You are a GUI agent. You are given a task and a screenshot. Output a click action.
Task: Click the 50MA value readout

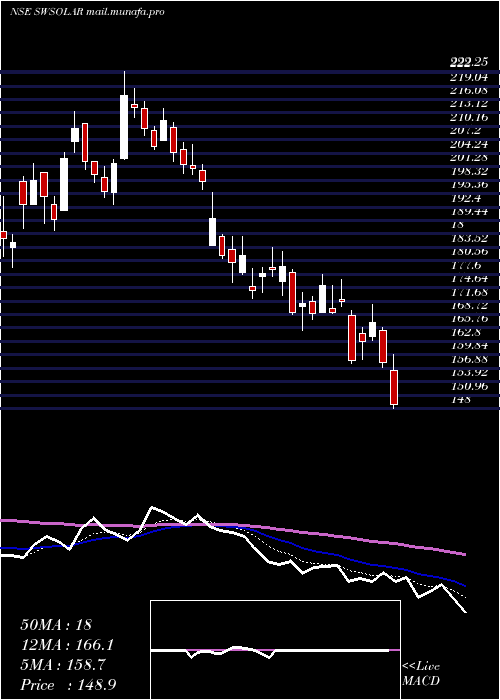[x=56, y=625]
